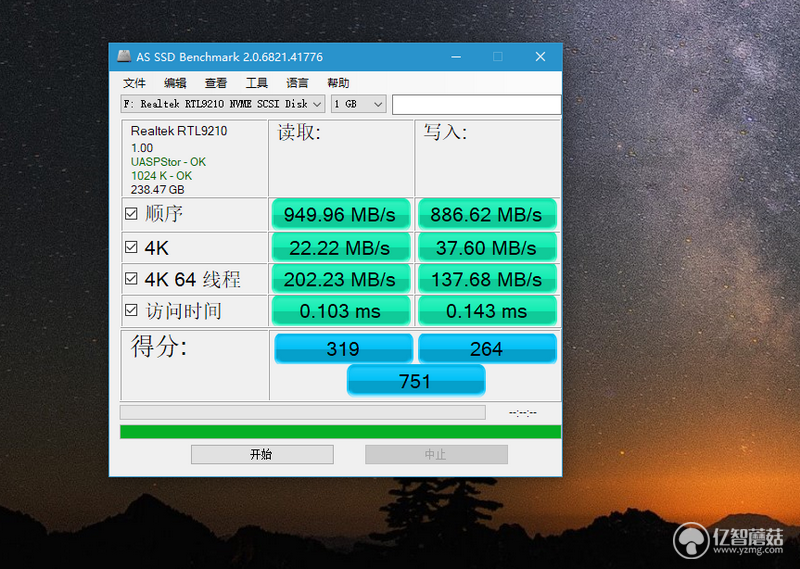
Task: Close the AS SSD Benchmark window
Action: (x=540, y=57)
